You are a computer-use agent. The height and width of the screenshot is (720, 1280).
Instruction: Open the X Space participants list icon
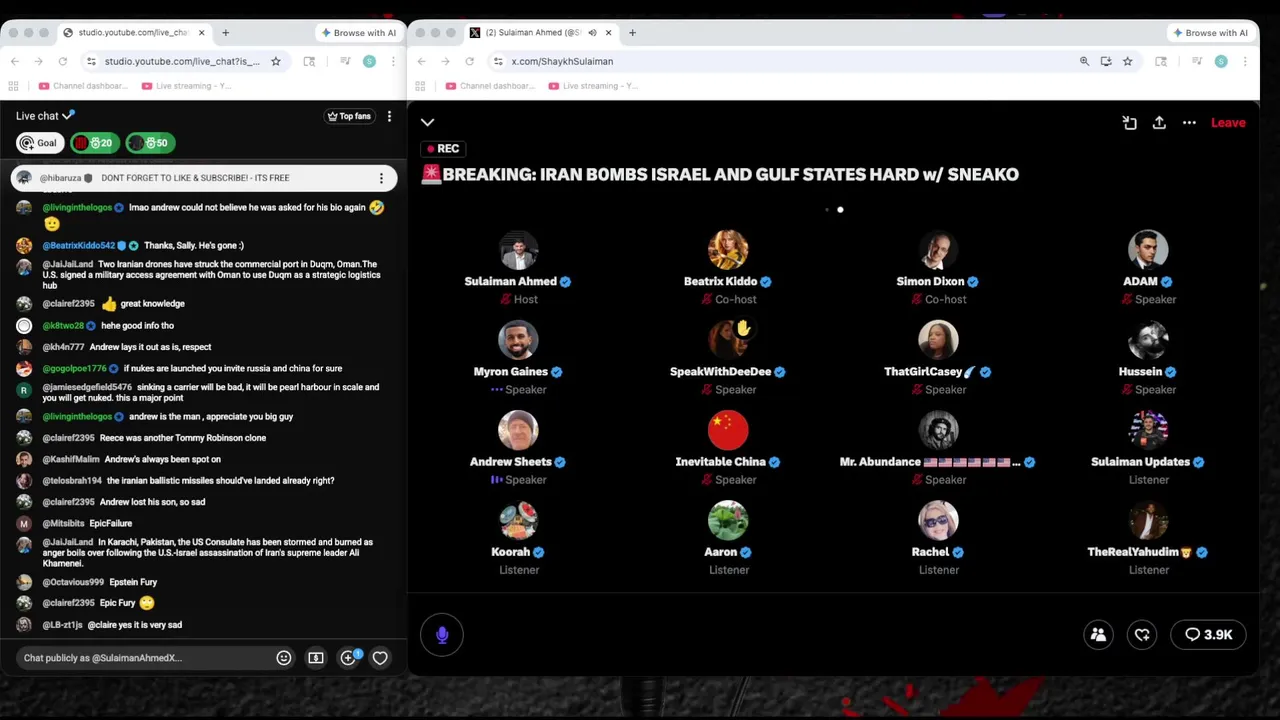pos(1098,635)
